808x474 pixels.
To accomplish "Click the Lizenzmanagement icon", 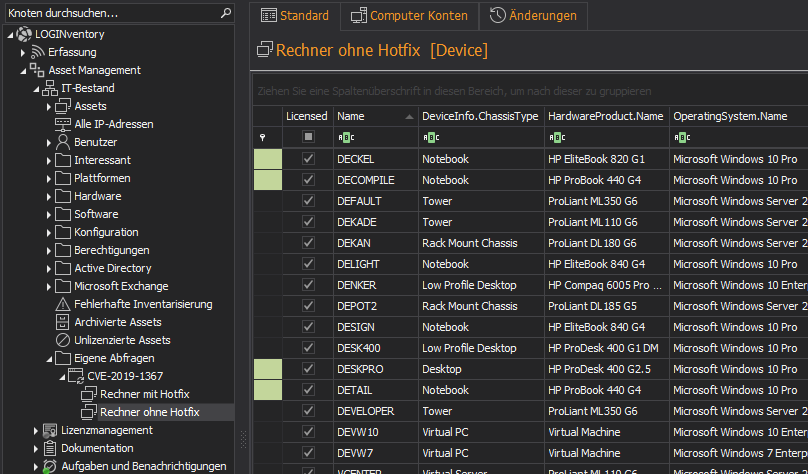I will [49, 431].
